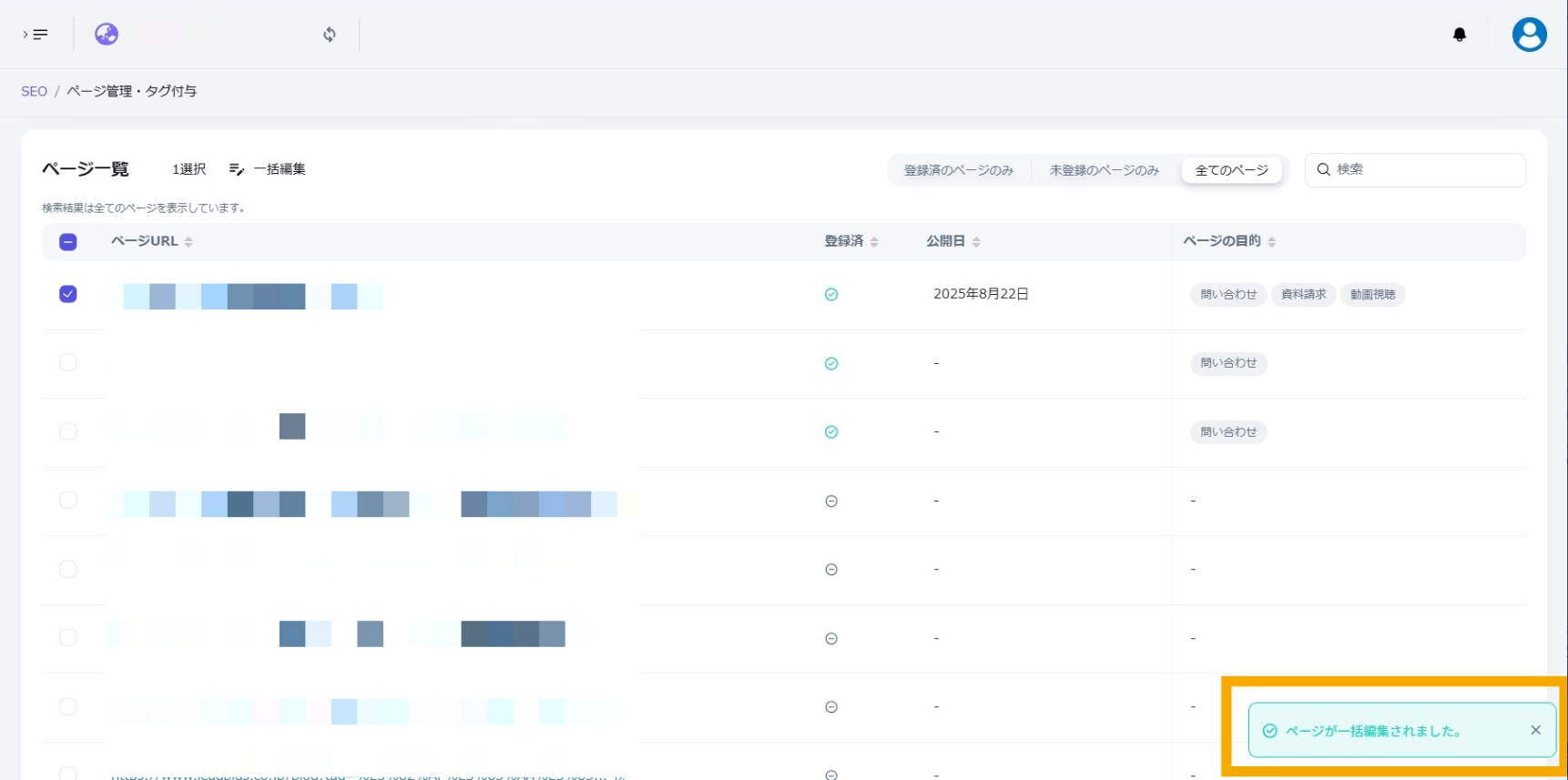The width and height of the screenshot is (1568, 780).
Task: Switch to 未登録のページのみ tab
Action: click(1104, 170)
